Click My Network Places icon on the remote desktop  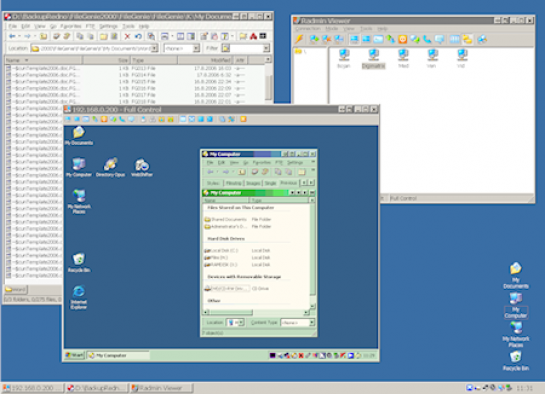(x=79, y=202)
